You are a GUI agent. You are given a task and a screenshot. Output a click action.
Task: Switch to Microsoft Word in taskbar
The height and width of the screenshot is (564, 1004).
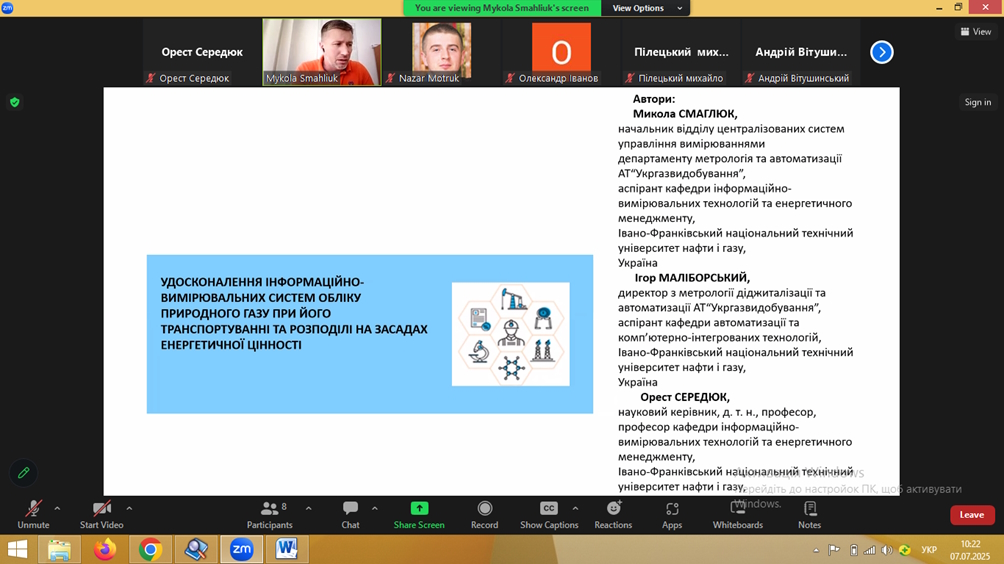(287, 549)
